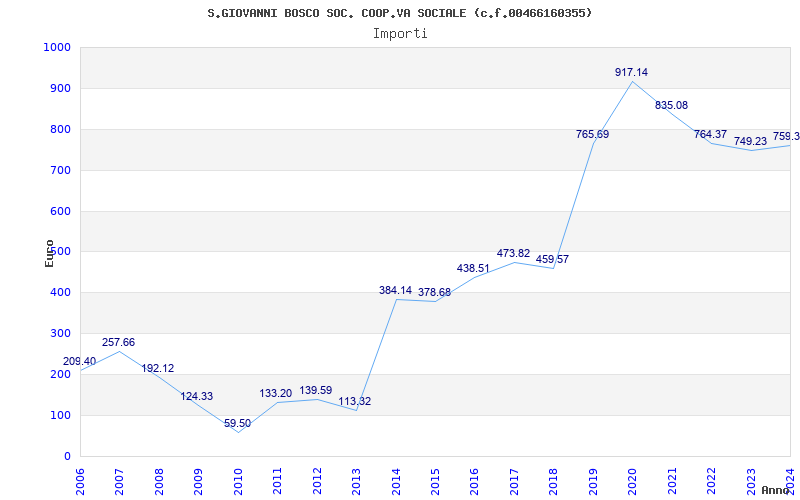This screenshot has height=500, width=800.
Task: Click the 2014 year label
Action: coord(396,481)
